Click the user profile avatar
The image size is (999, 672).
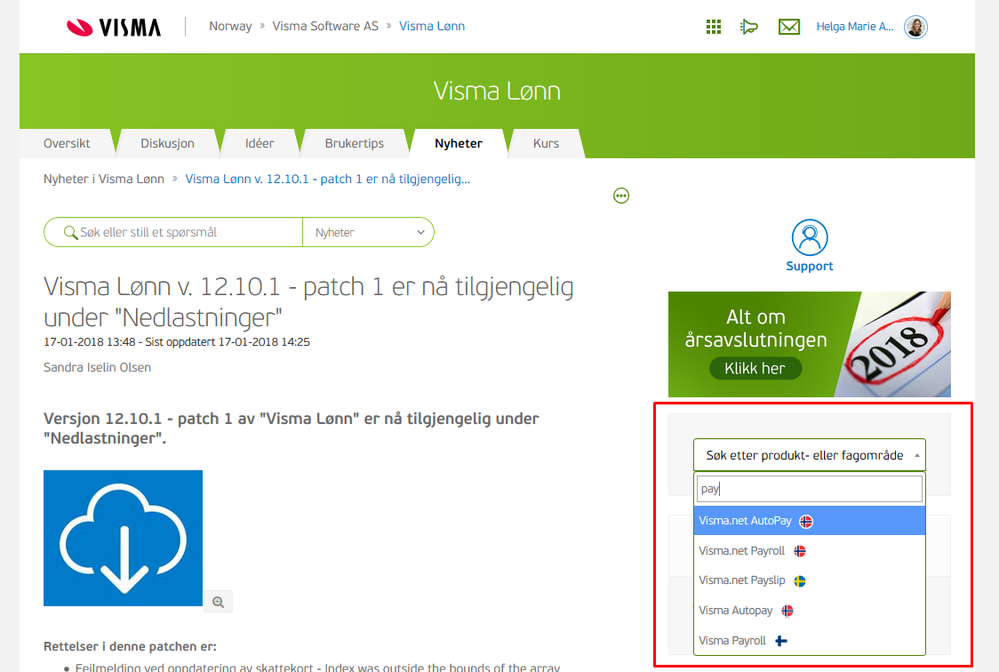point(916,27)
